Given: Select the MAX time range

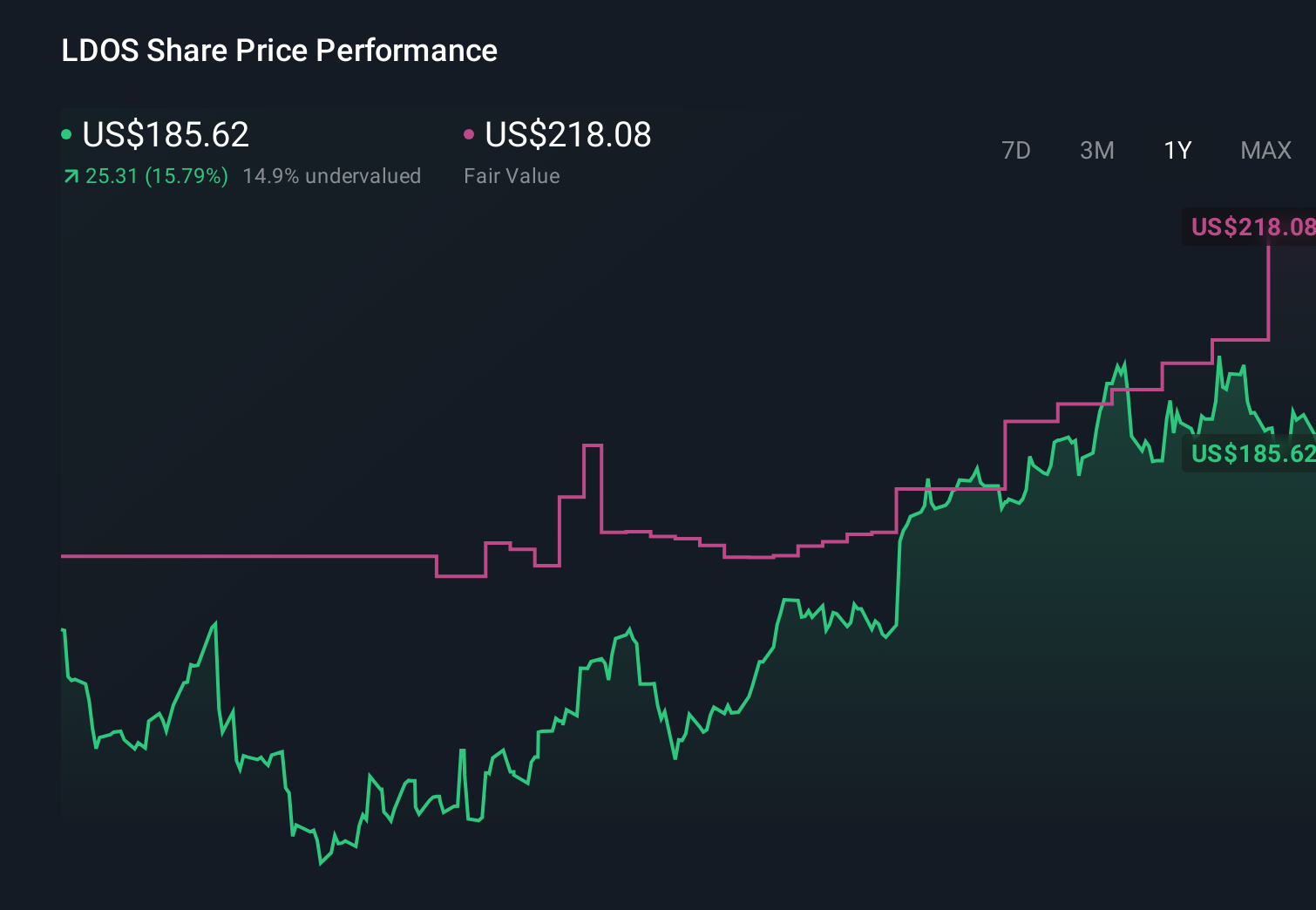Looking at the screenshot, I should point(1265,150).
